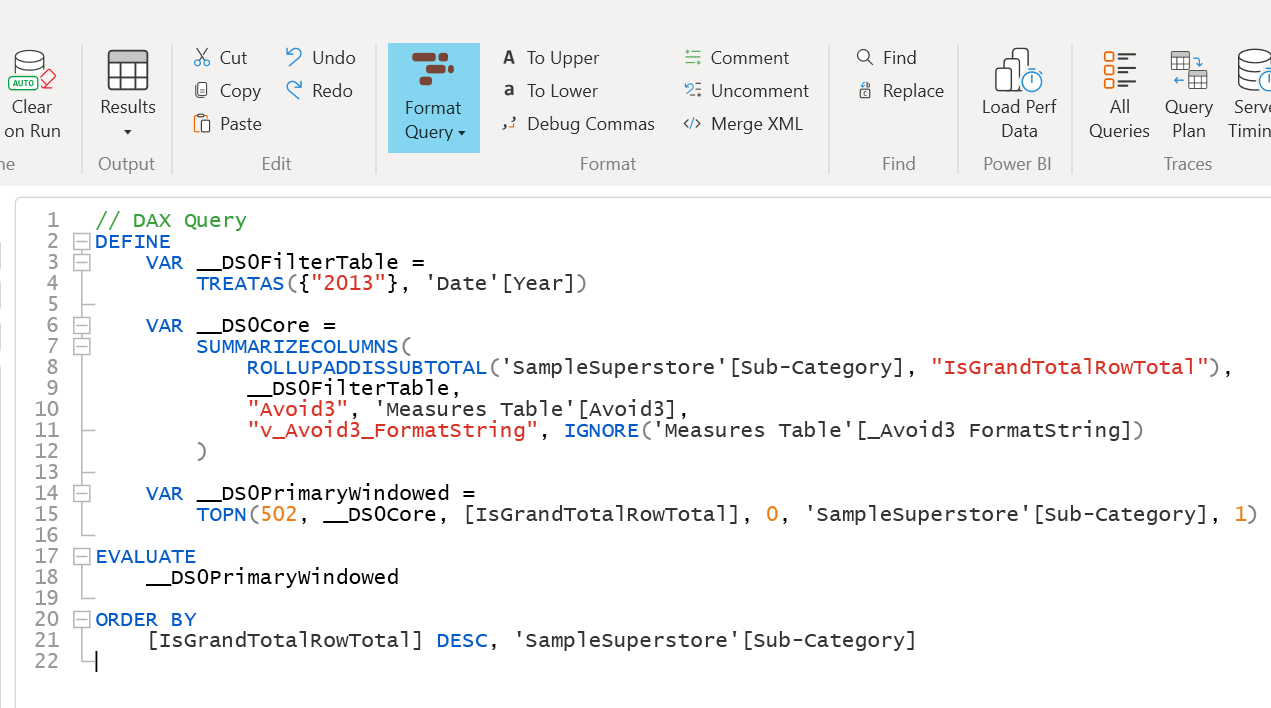
Task: Click the Copy icon
Action: 202,91
